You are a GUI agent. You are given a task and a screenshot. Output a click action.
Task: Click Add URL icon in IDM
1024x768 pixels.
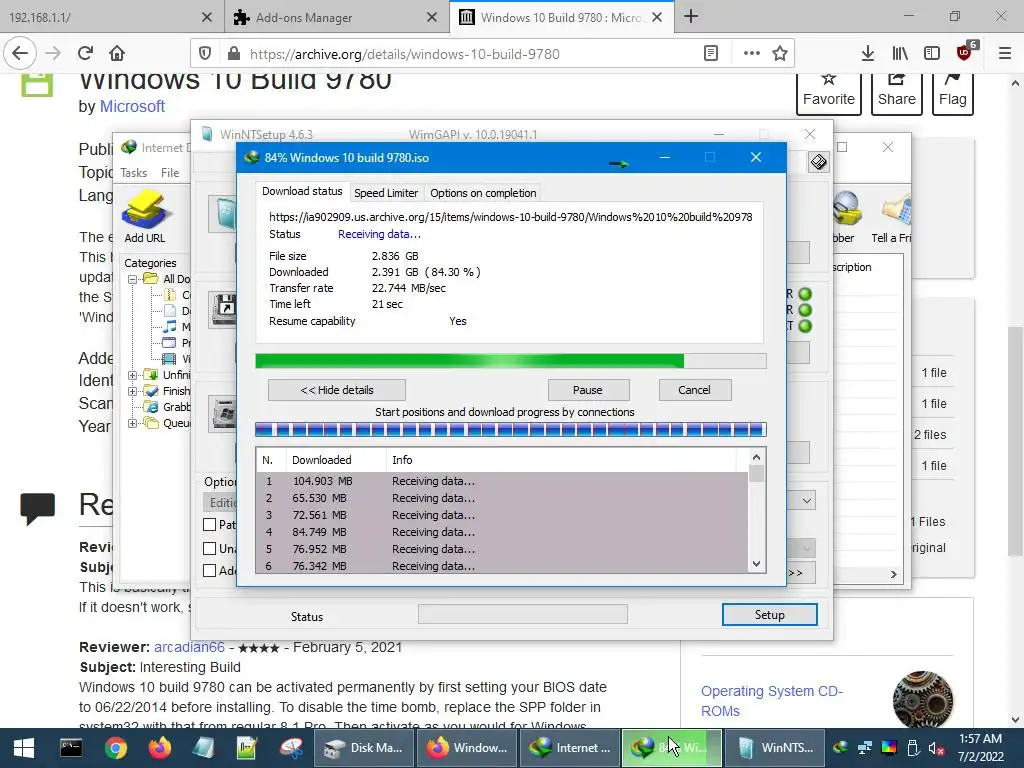pos(145,217)
